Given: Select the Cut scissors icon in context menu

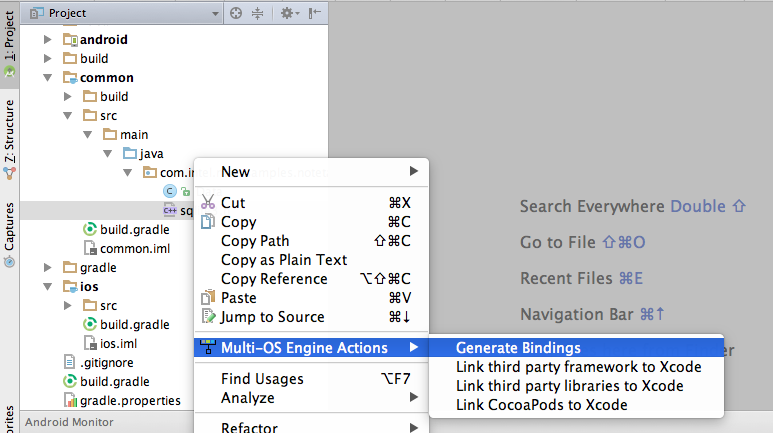Looking at the screenshot, I should coord(208,202).
